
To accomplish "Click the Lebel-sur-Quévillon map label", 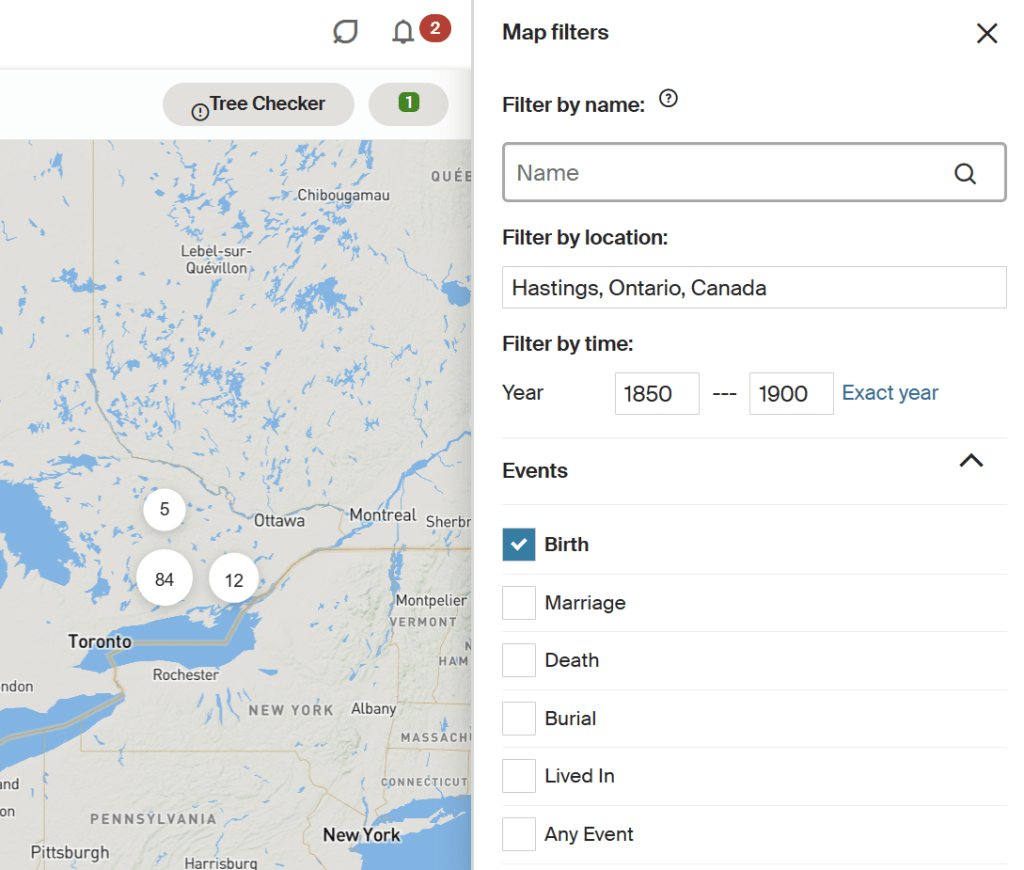I will point(216,259).
